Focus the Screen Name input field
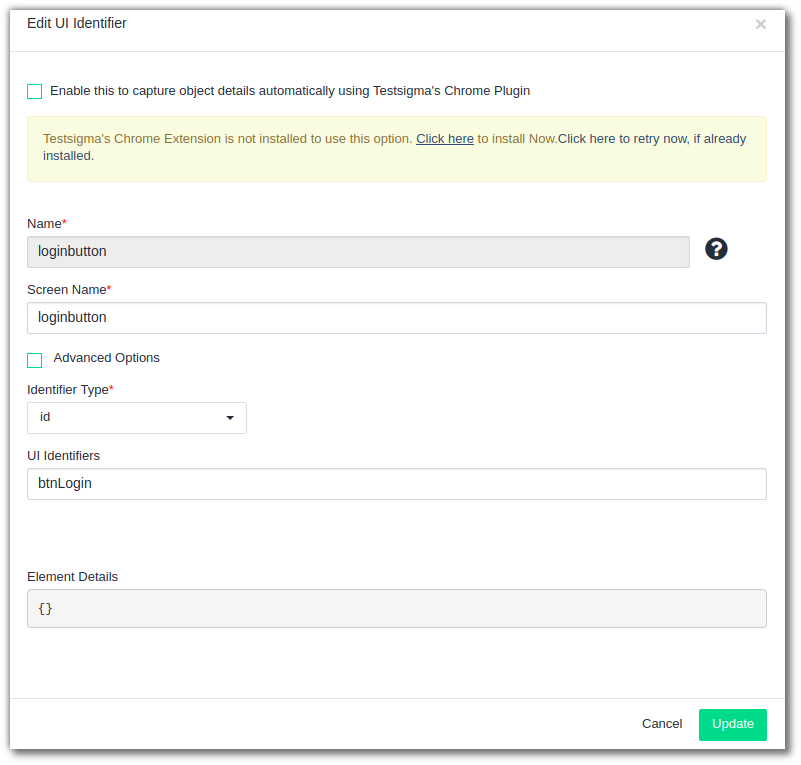 click(x=396, y=318)
